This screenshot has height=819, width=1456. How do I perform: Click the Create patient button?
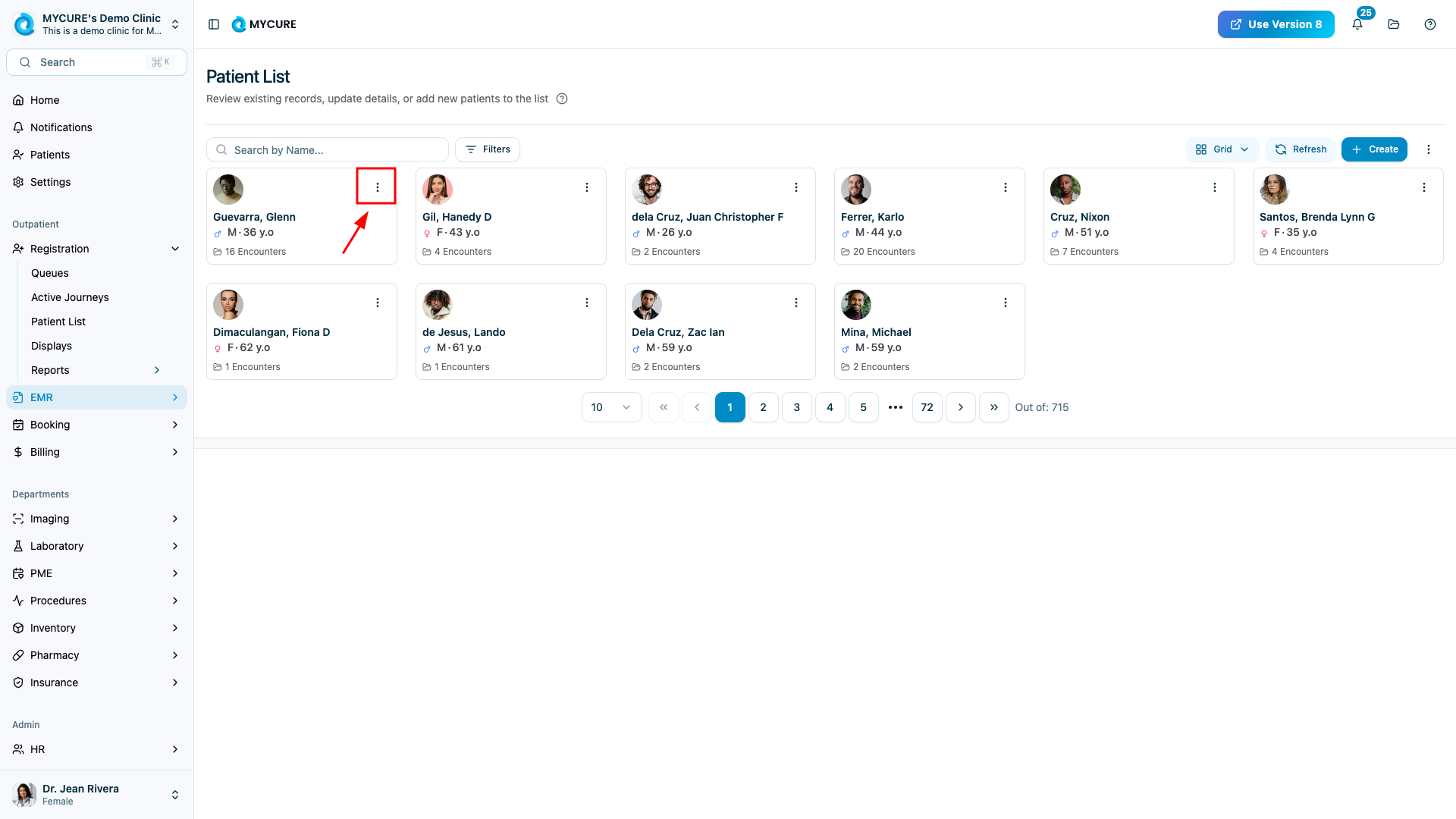[x=1374, y=149]
